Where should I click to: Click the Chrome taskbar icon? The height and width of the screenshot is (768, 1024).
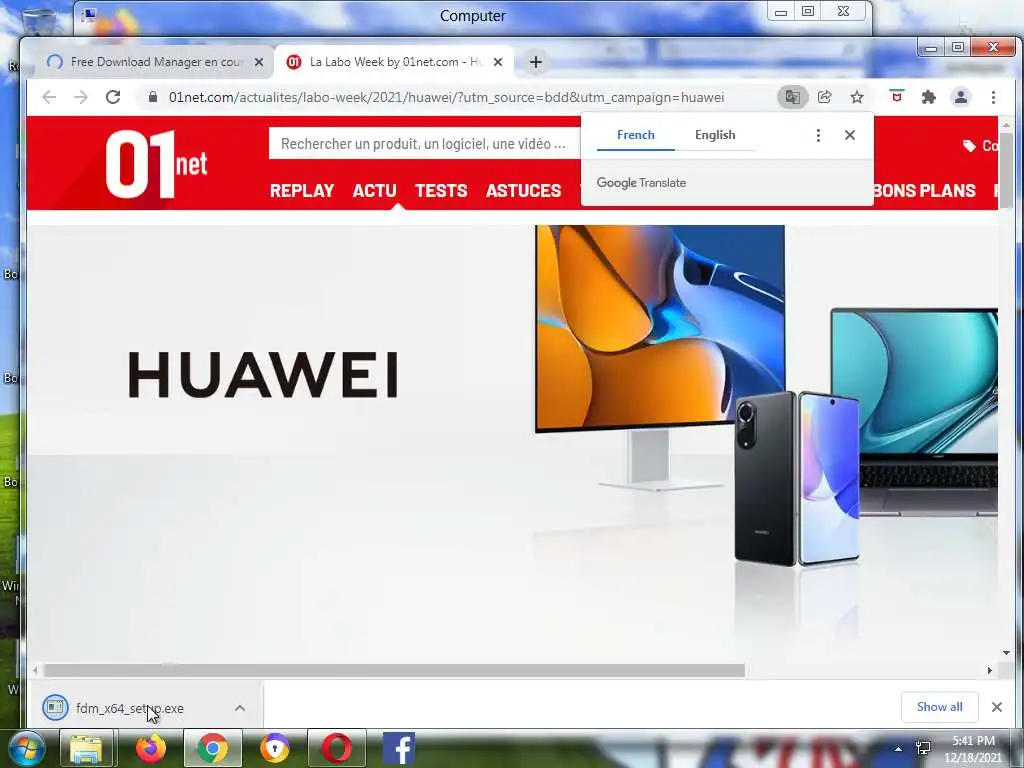click(x=213, y=748)
